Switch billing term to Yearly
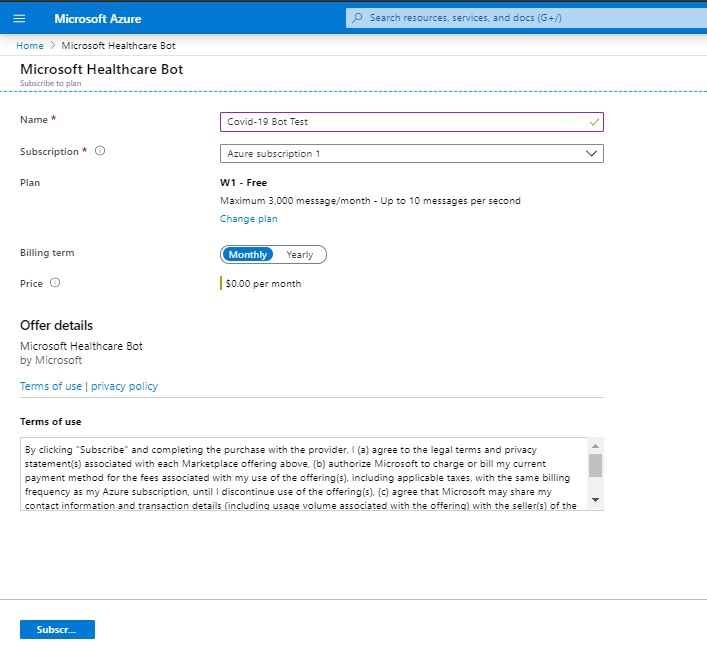The width and height of the screenshot is (707, 649). click(300, 254)
